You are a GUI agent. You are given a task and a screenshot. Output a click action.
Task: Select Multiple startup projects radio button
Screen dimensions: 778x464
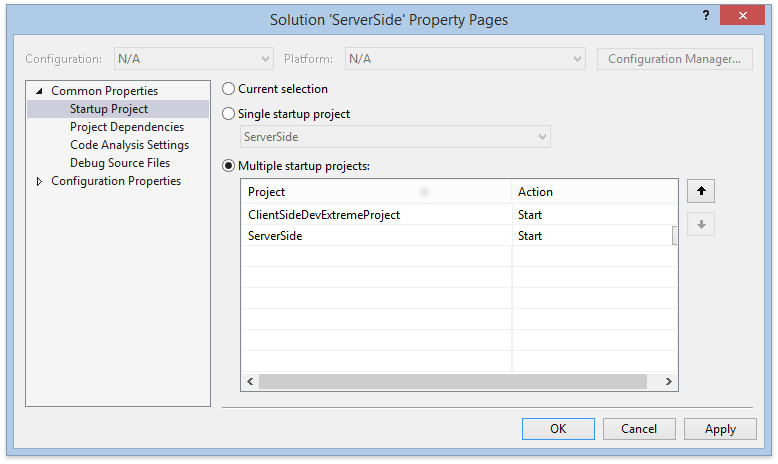pyautogui.click(x=229, y=165)
